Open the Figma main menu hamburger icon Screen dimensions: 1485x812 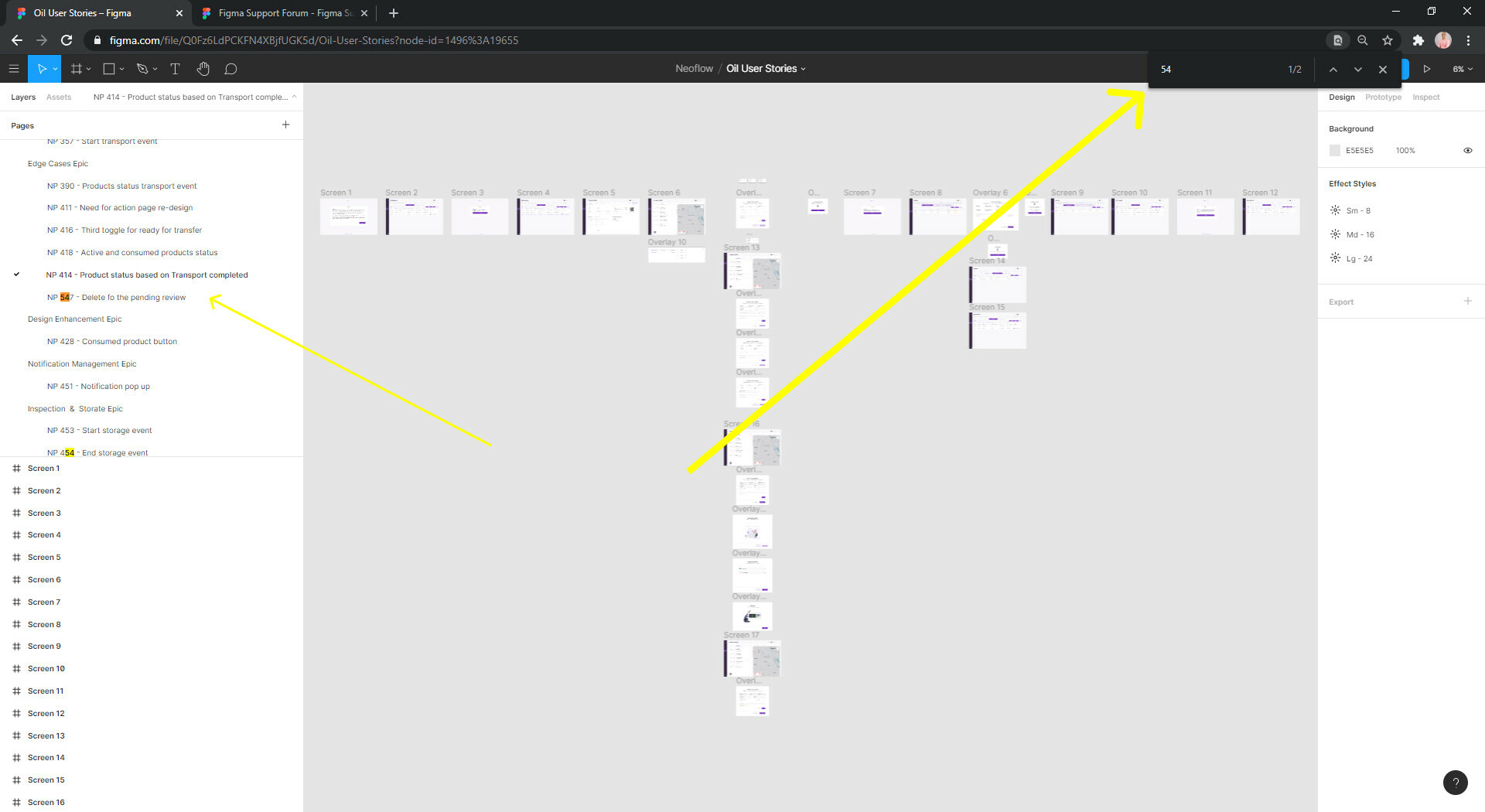pos(14,69)
